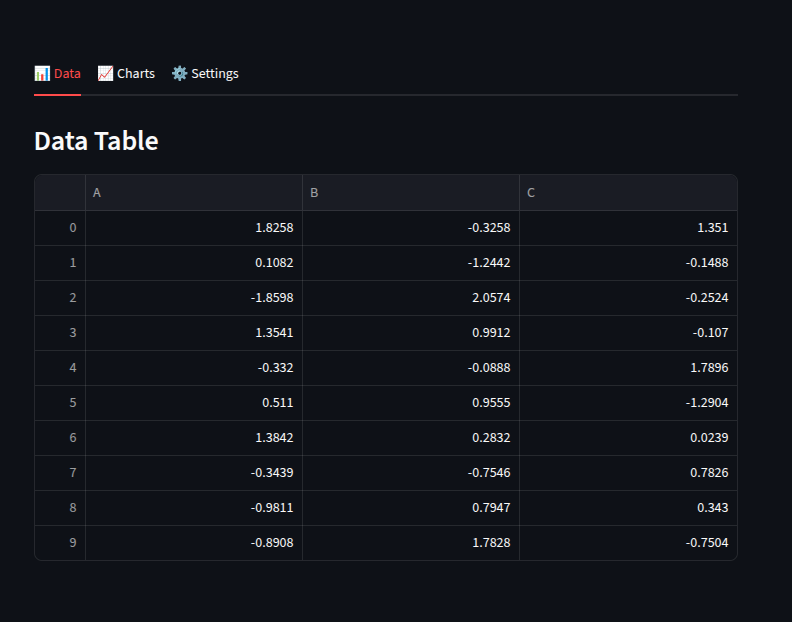
Task: Select cell with value 1.8258
Action: coord(194,228)
